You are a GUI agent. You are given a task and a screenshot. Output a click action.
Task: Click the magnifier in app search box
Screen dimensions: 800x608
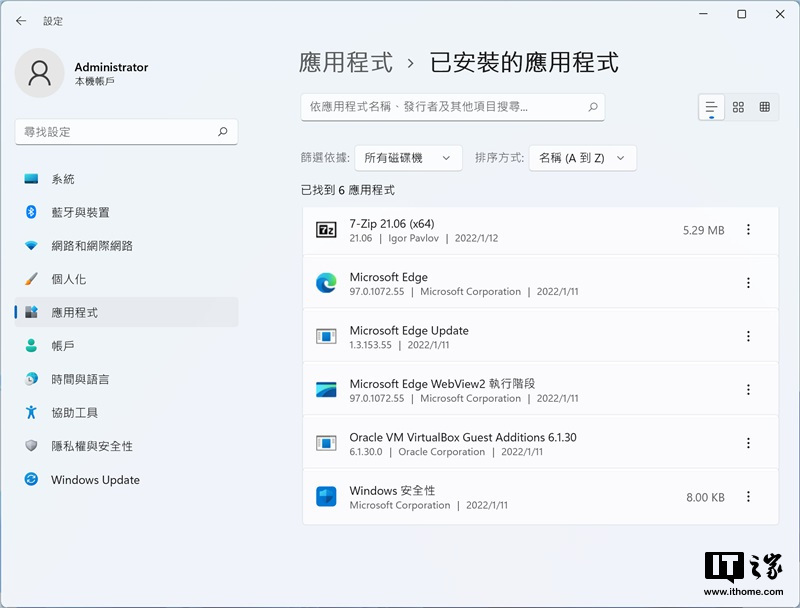tap(592, 107)
